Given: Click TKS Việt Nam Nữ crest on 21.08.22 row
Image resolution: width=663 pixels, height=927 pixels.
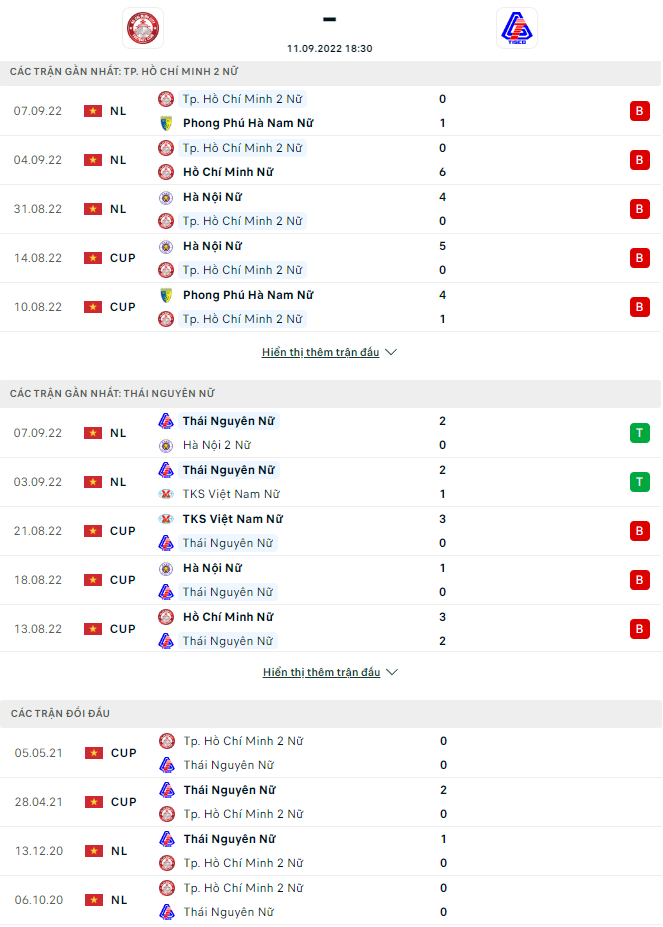Looking at the screenshot, I should pos(166,519).
